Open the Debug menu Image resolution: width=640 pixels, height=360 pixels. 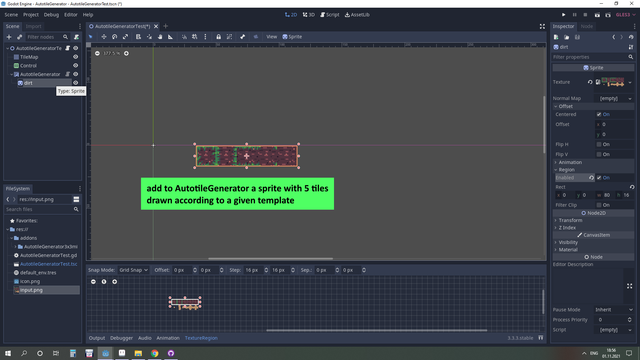[51, 15]
